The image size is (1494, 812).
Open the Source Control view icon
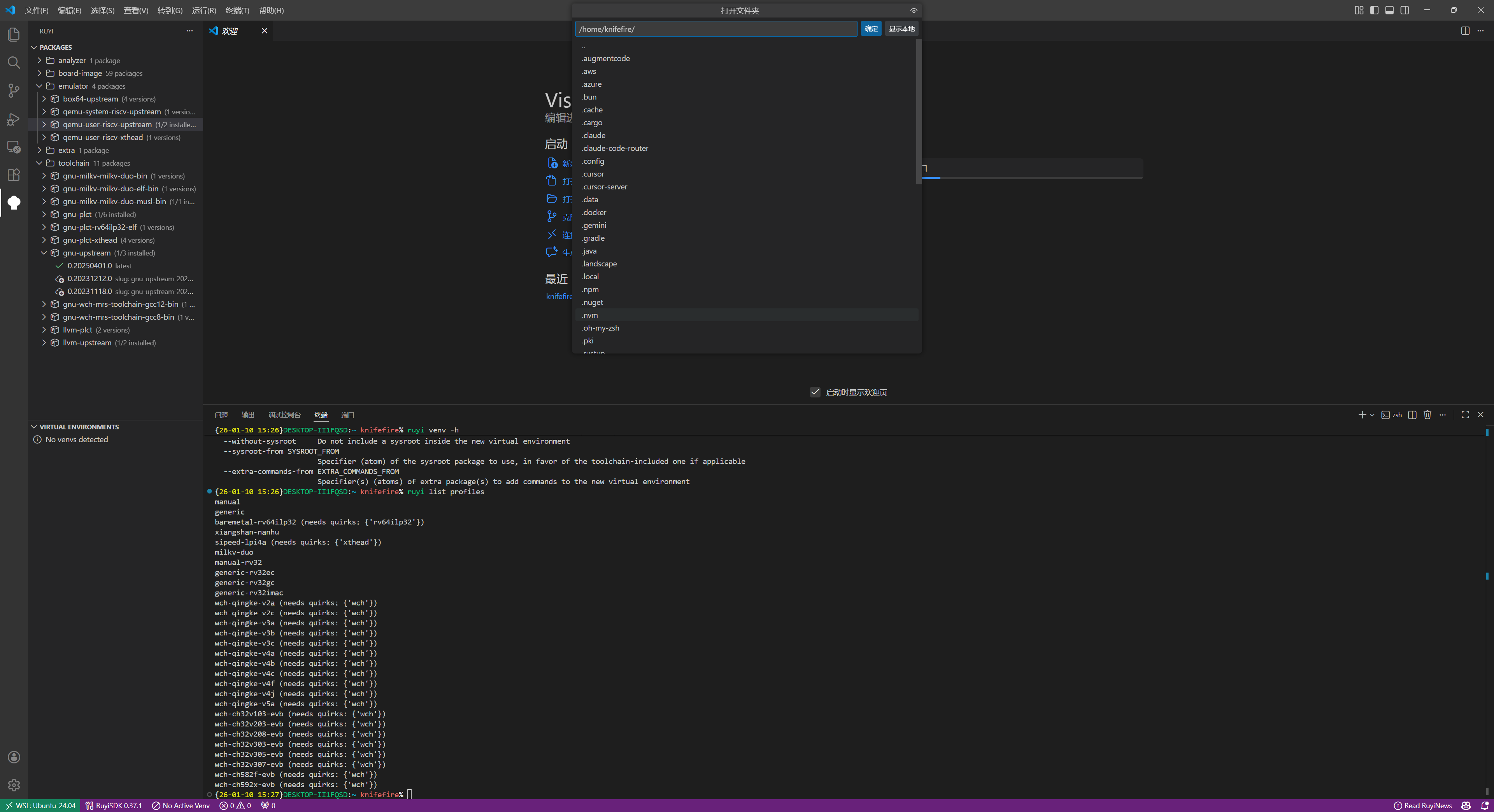[x=14, y=90]
